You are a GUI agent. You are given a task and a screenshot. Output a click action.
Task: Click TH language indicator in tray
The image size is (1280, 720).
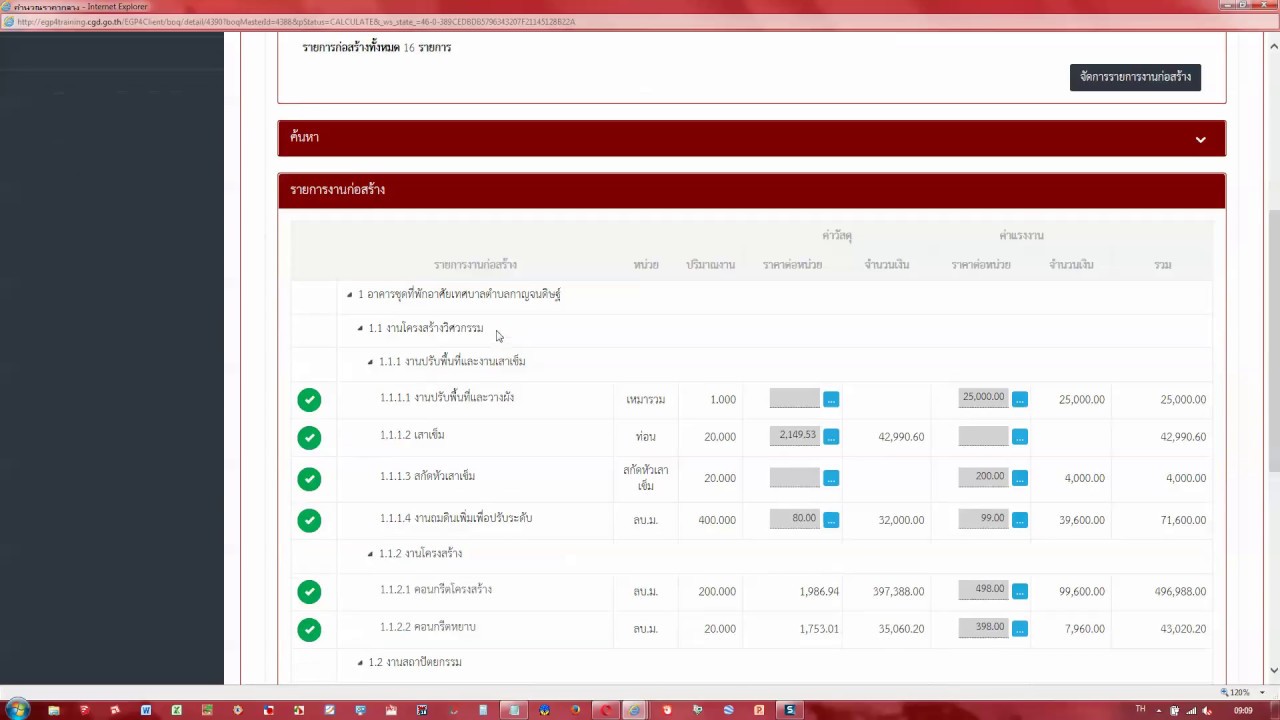[1140, 710]
